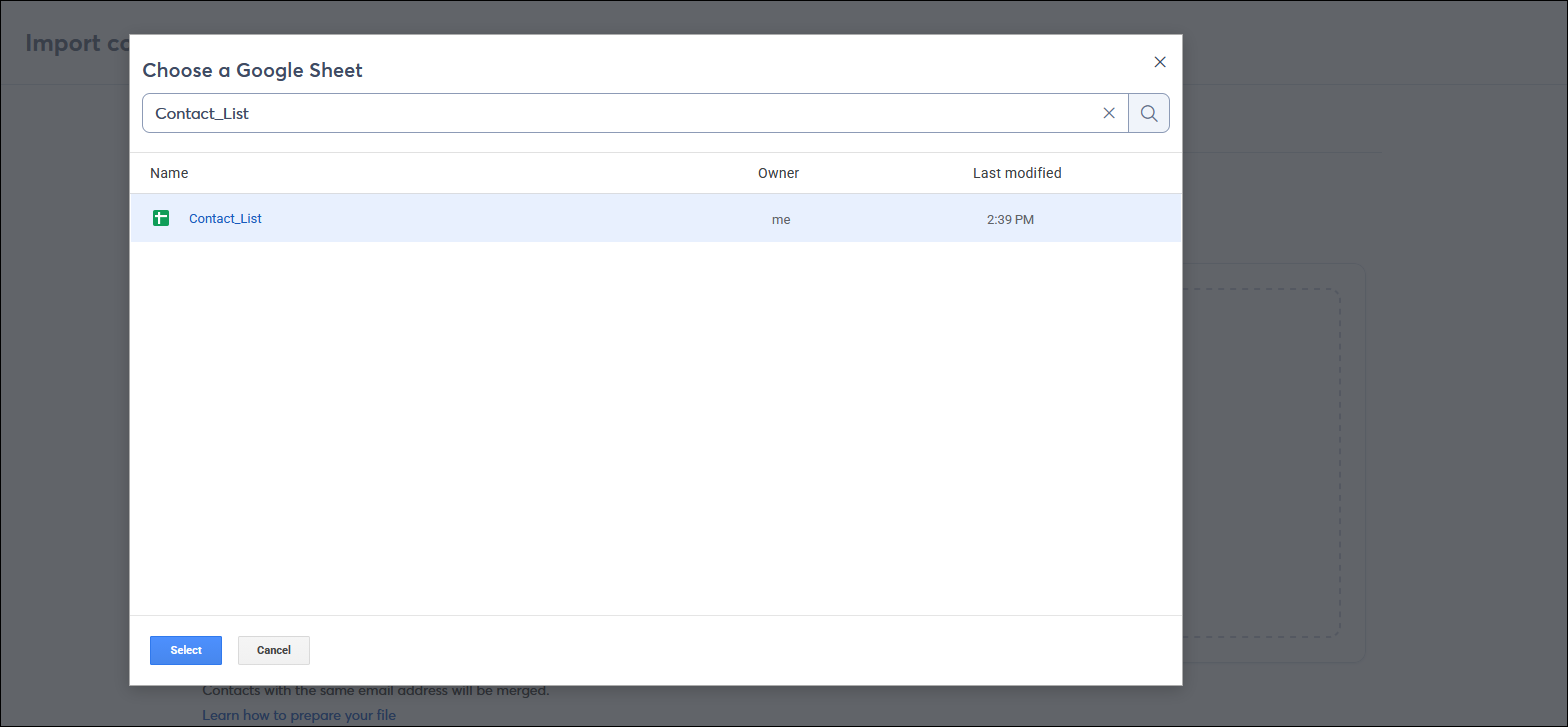Click the owner value "me"
Image resolution: width=1568 pixels, height=727 pixels.
781,219
